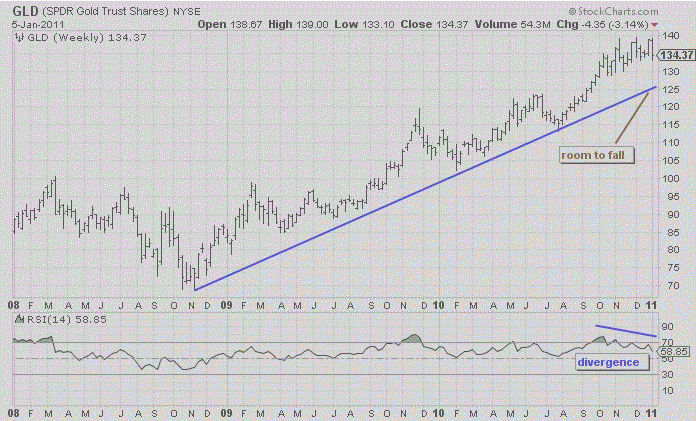
Task: Click the NYSE exchange label
Action: point(186,12)
